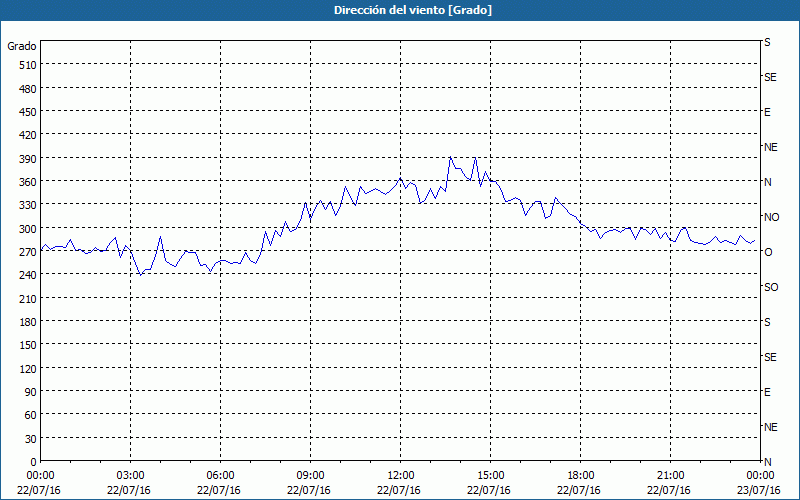Image resolution: width=800 pixels, height=500 pixels.
Task: Click the 00:00 label above 23/07/16
Action: [x=760, y=476]
